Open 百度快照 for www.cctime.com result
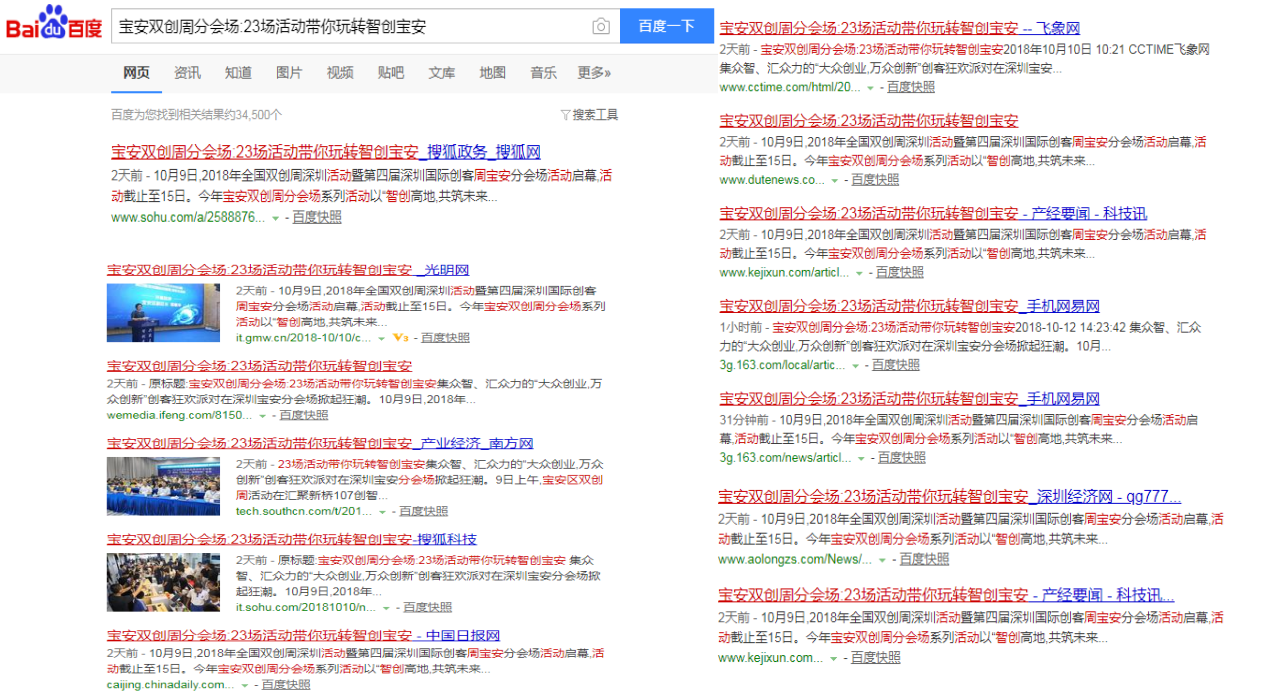The width and height of the screenshot is (1271, 697). 911,87
